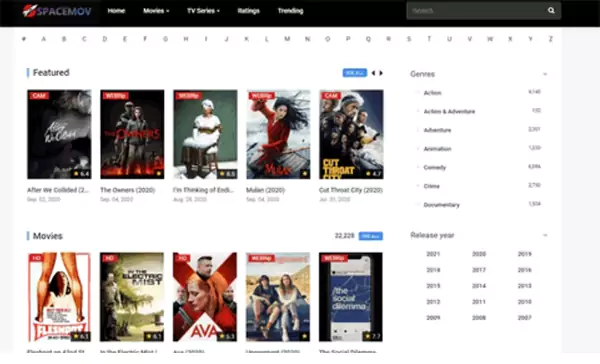
Task: Open In the Electric Mist poster
Action: pos(132,297)
